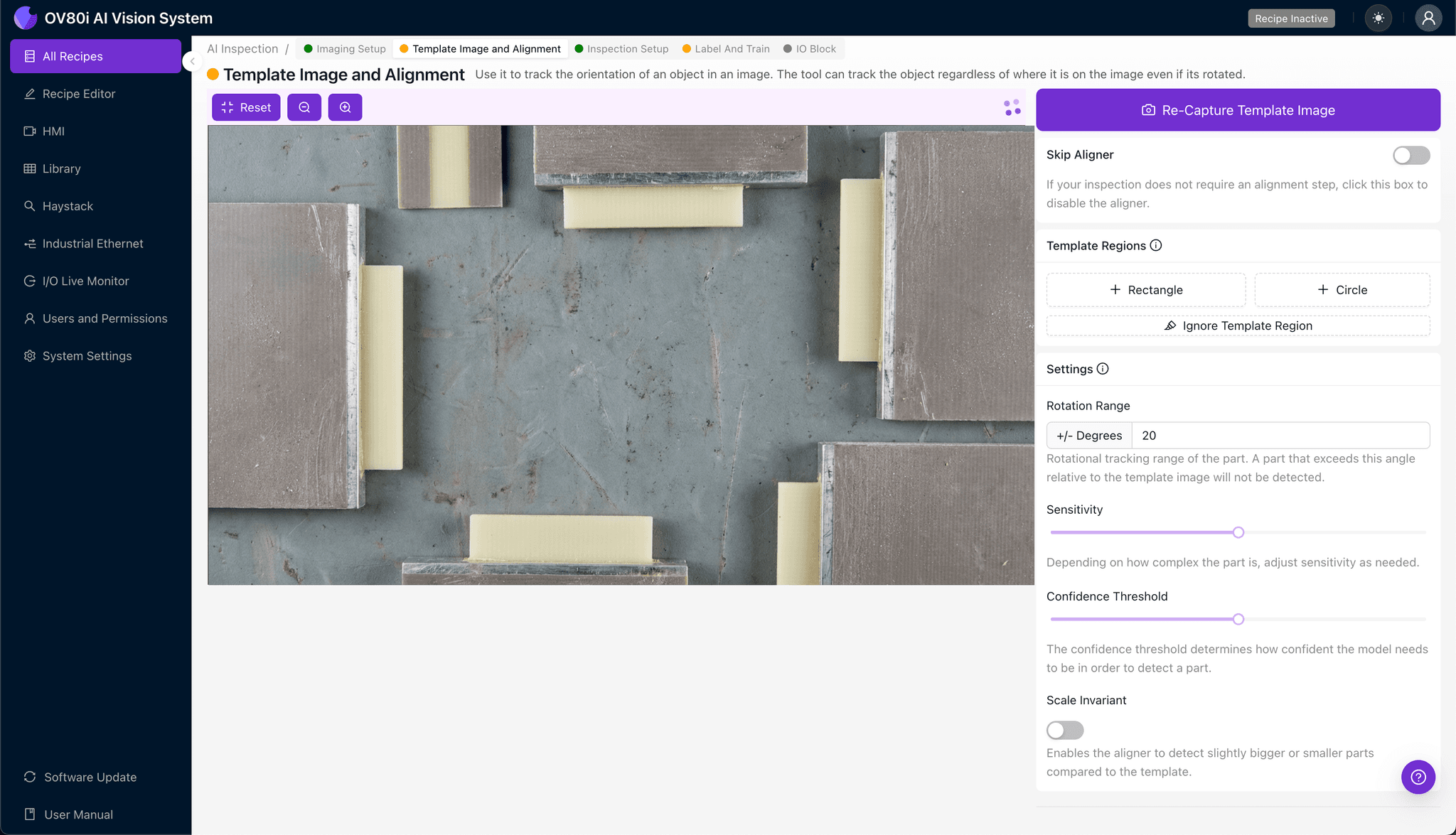Viewport: 1456px width, 835px height.
Task: Open the +/- Degrees unit selector
Action: point(1089,435)
